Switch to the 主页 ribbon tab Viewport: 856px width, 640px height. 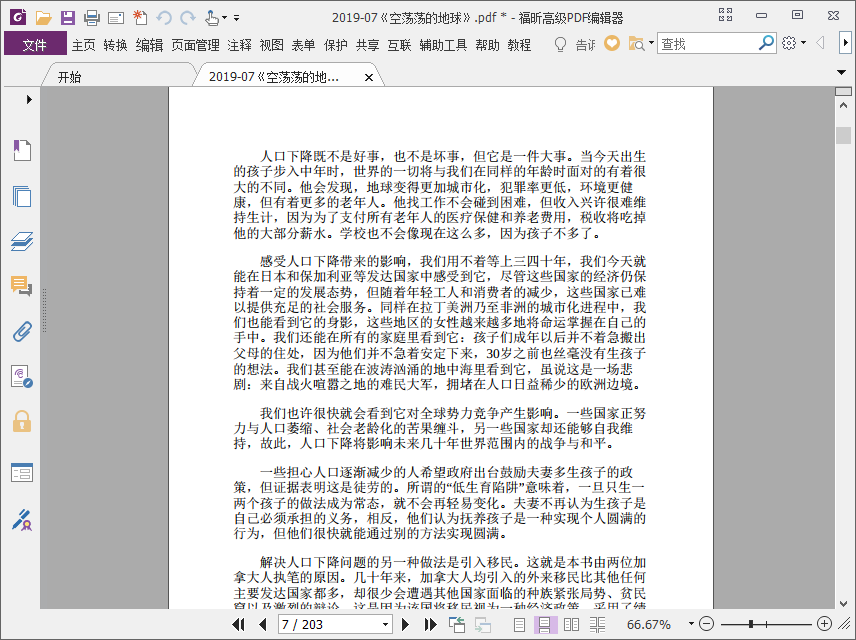(x=84, y=45)
